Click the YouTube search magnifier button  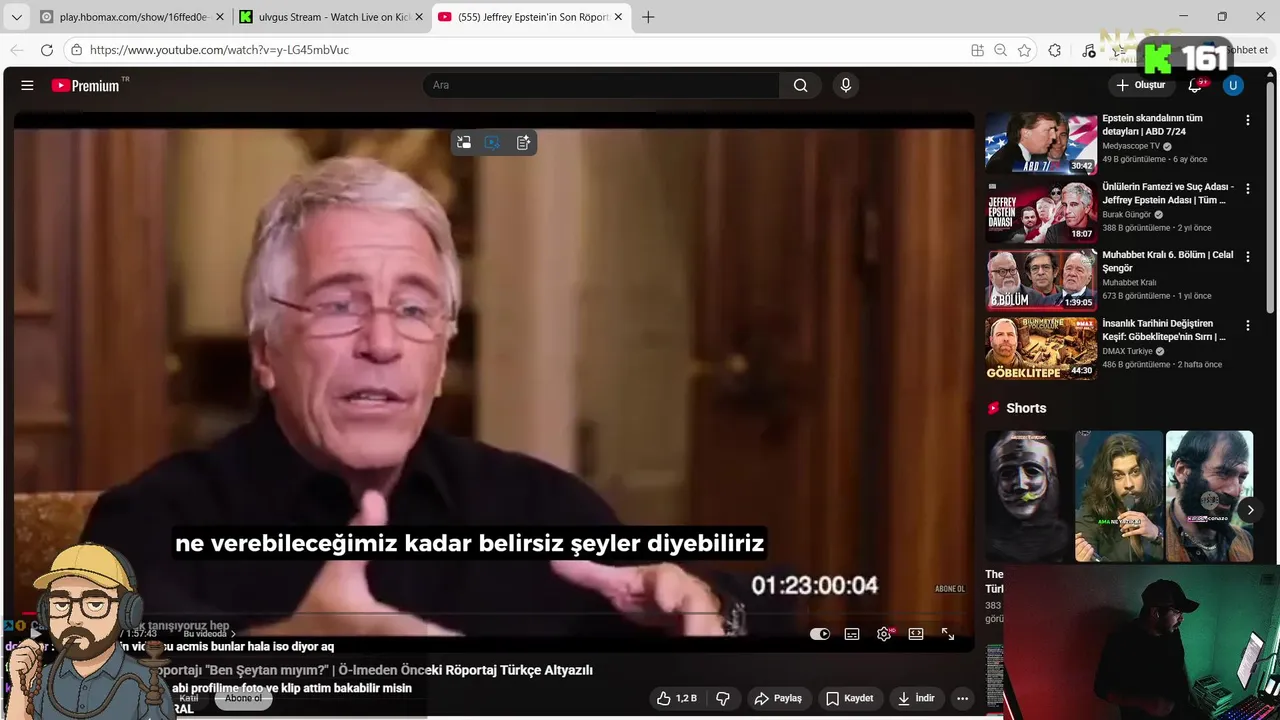[800, 86]
